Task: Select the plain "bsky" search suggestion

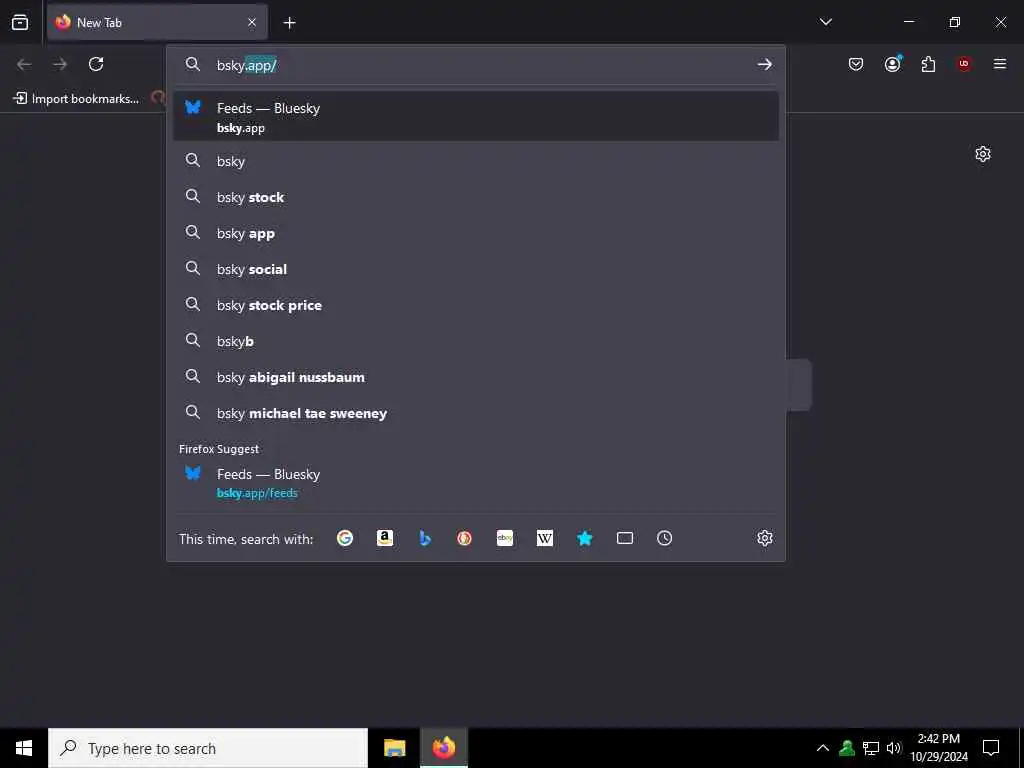Action: [475, 161]
